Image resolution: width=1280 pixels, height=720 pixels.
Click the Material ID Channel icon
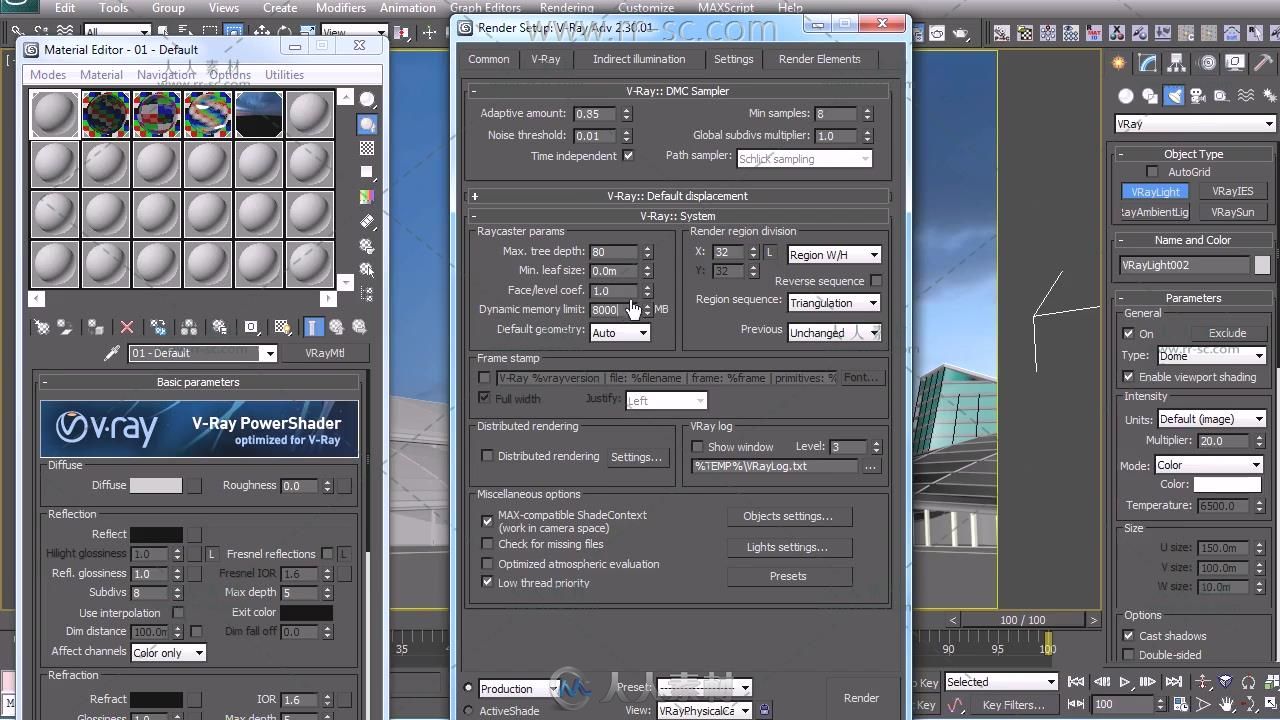click(x=251, y=327)
